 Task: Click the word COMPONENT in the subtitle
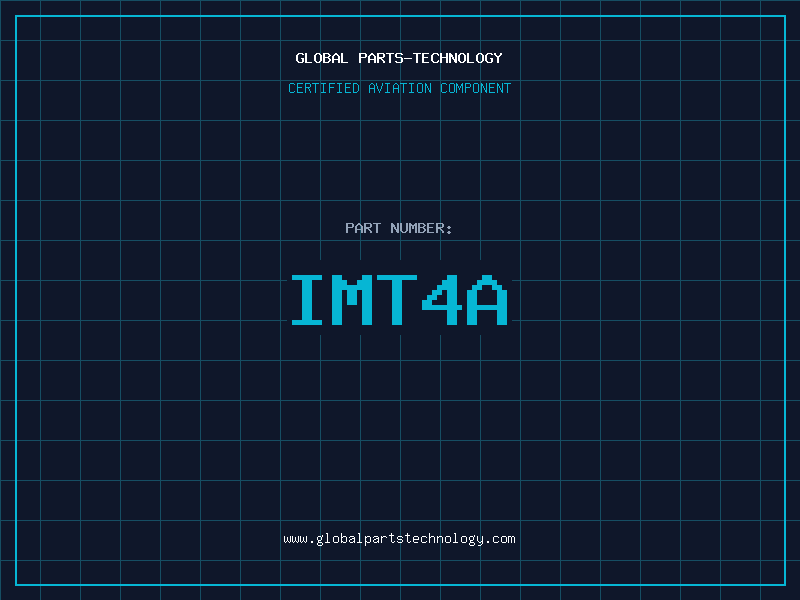pos(475,88)
